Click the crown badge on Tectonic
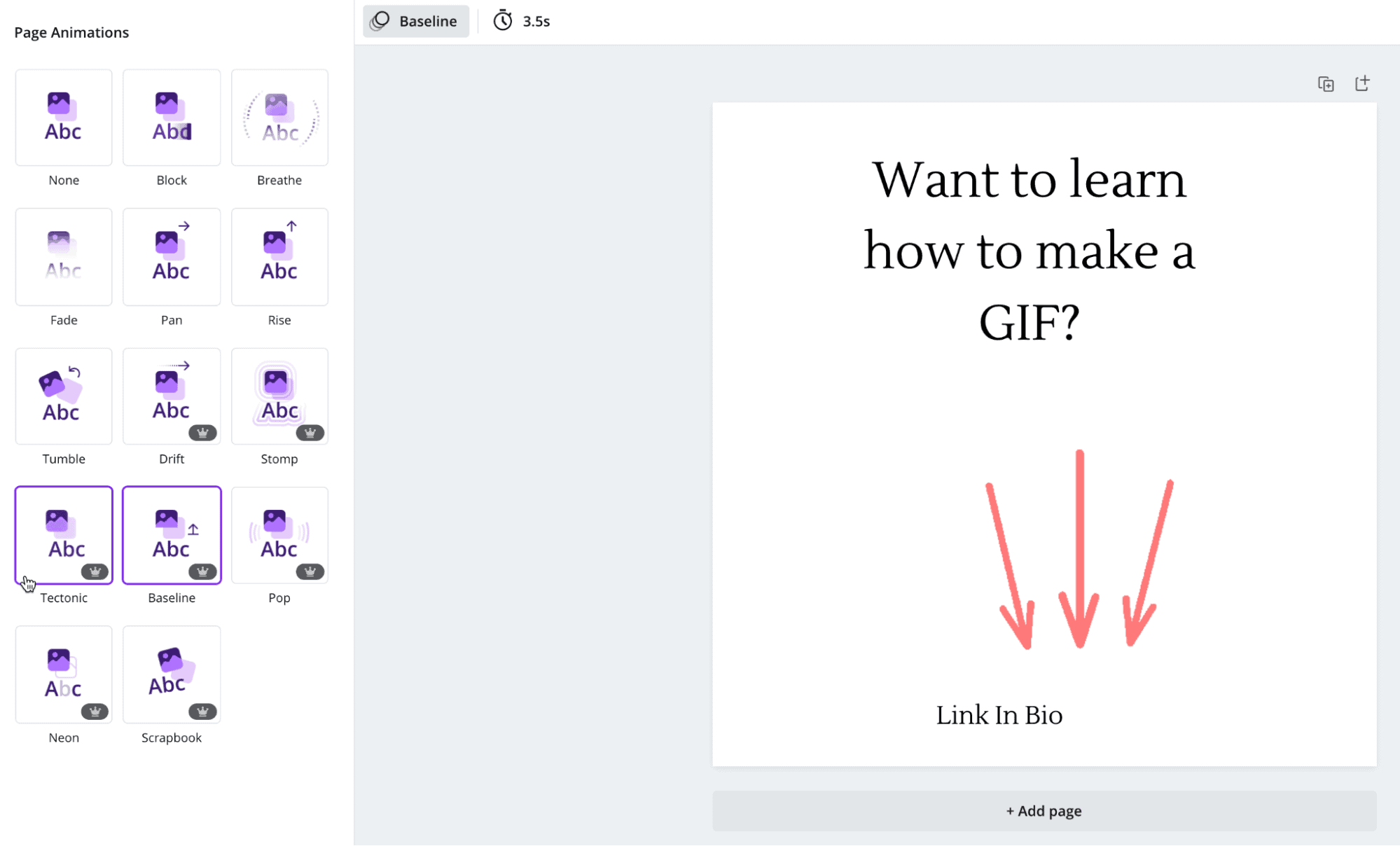Viewport: 1400px width, 846px height. coord(95,571)
